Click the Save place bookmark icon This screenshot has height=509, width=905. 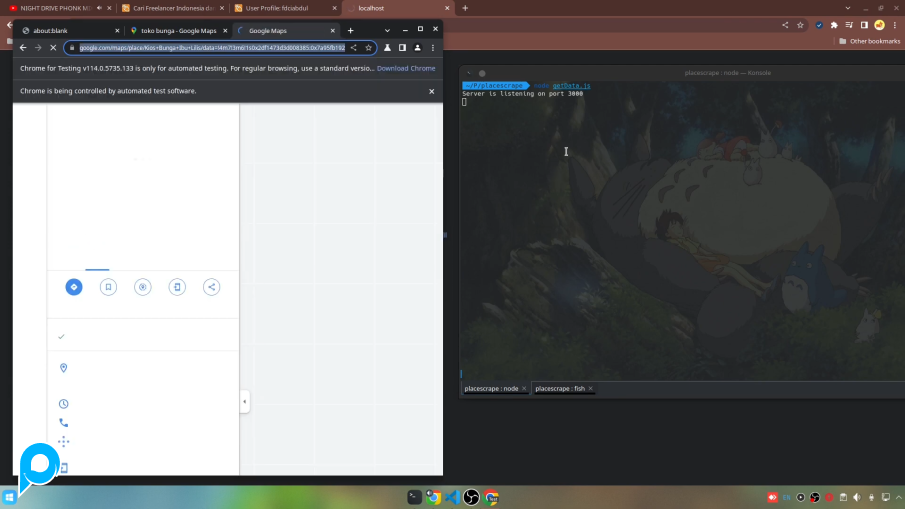click(108, 287)
